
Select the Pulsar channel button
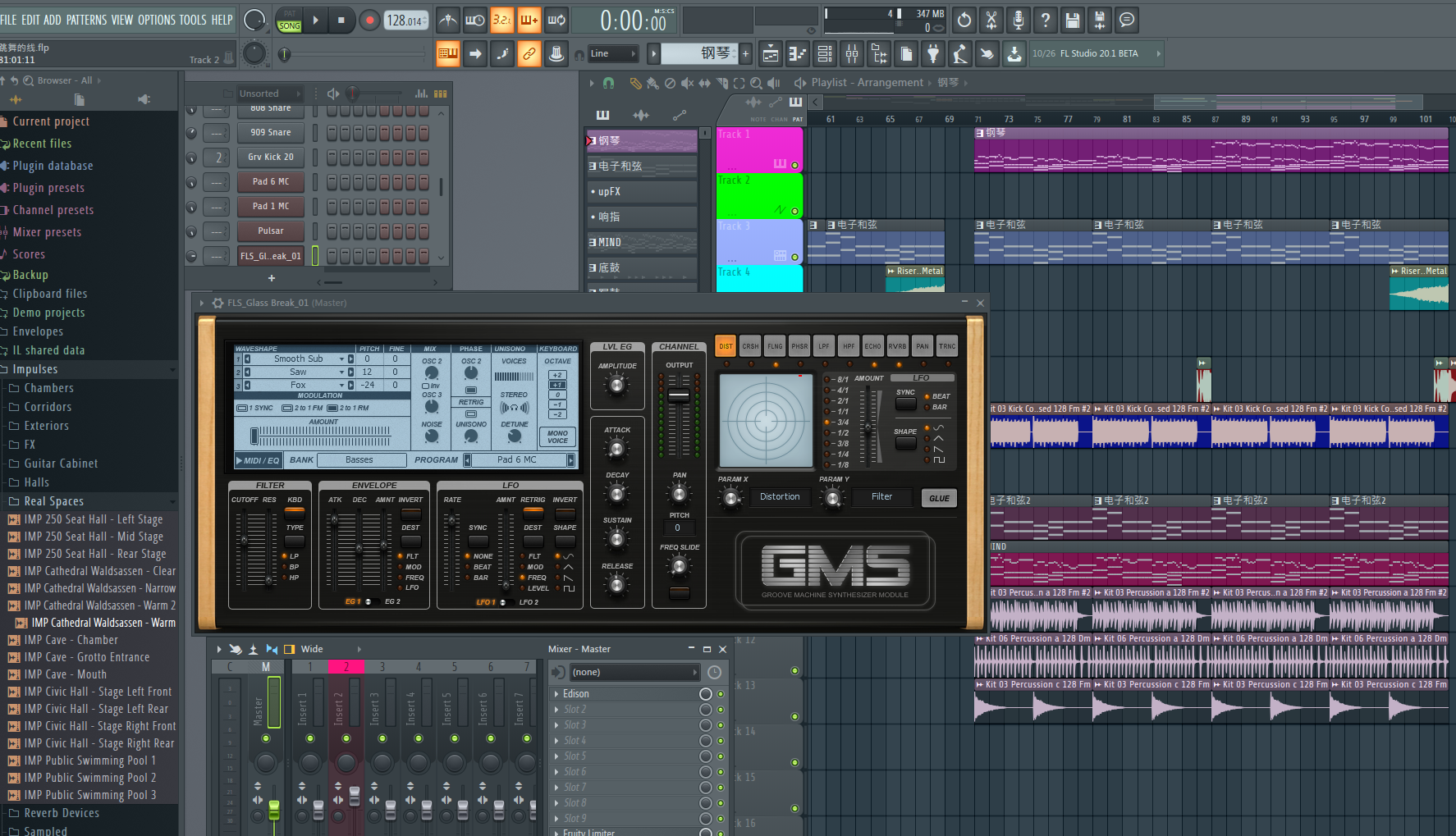271,231
